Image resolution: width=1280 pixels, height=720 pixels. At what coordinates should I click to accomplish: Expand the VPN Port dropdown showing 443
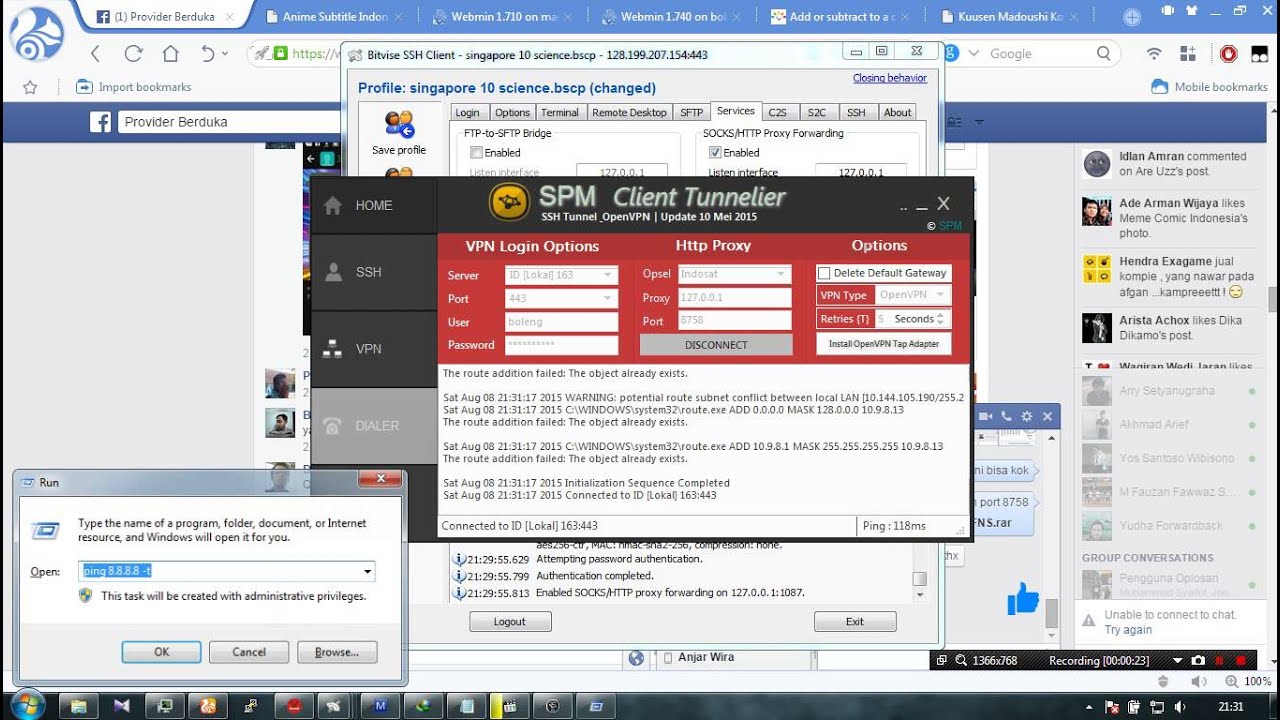607,298
